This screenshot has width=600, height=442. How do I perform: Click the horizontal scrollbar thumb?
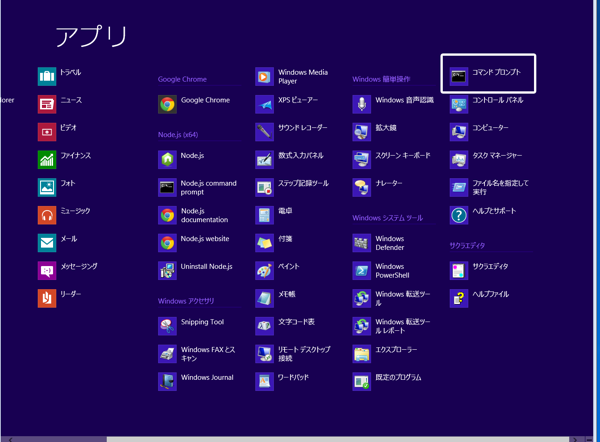pos(338,439)
